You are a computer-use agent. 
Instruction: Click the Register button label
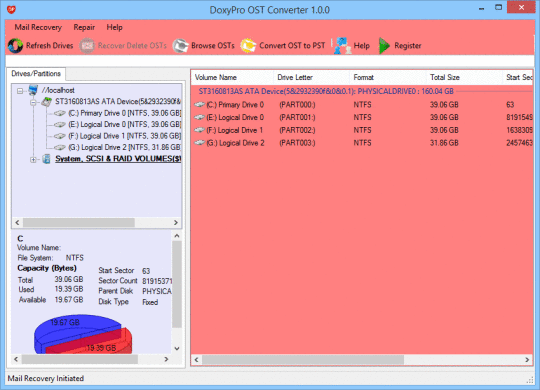(408, 45)
